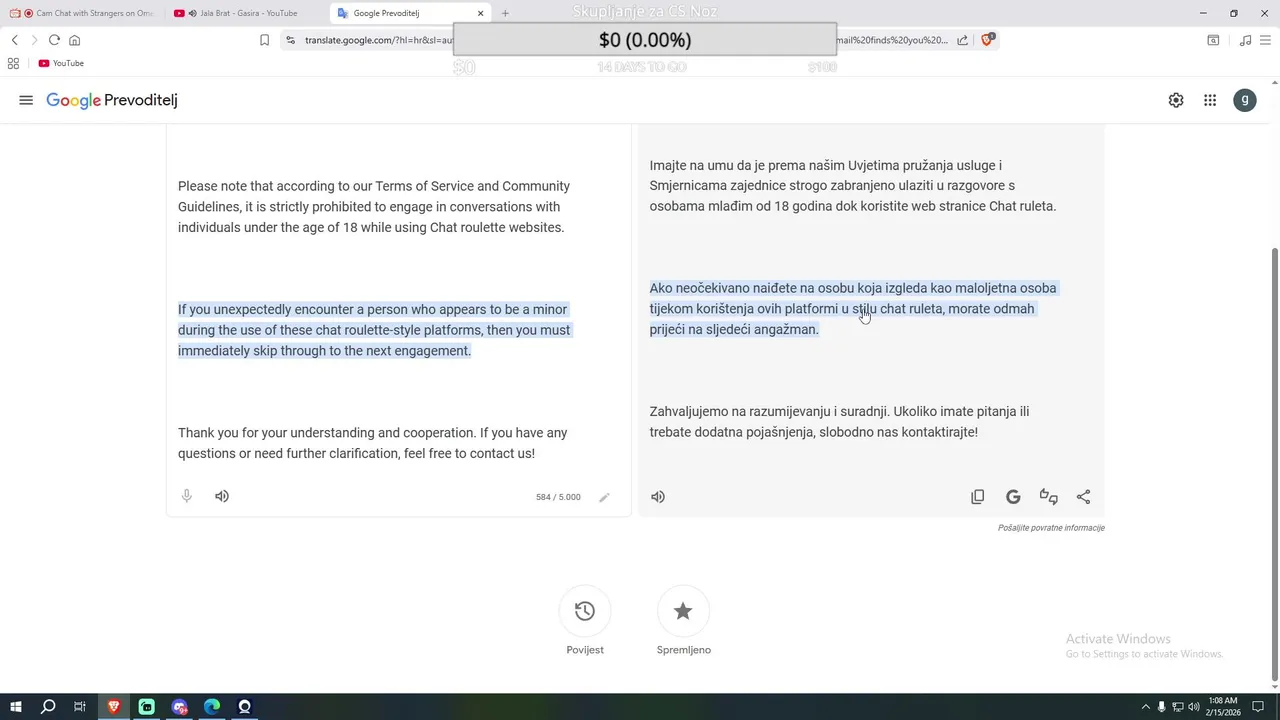Open the handwriting input pencil tool
The width and height of the screenshot is (1280, 720).
point(604,497)
